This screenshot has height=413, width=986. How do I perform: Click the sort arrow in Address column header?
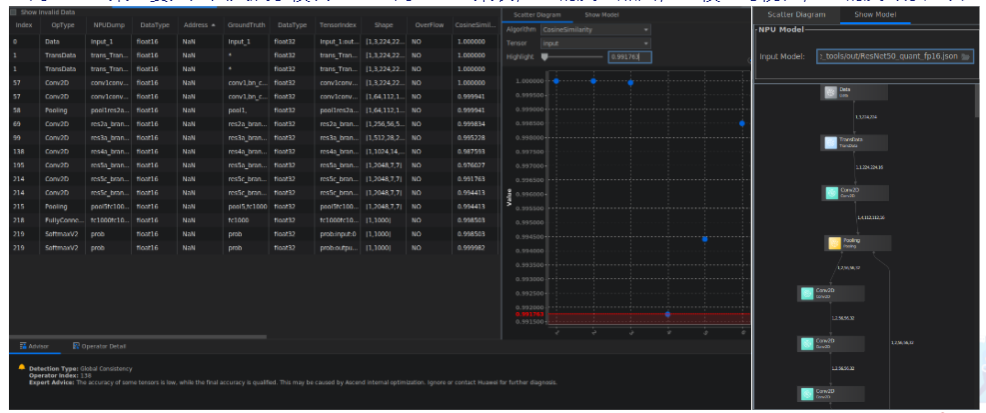point(213,25)
